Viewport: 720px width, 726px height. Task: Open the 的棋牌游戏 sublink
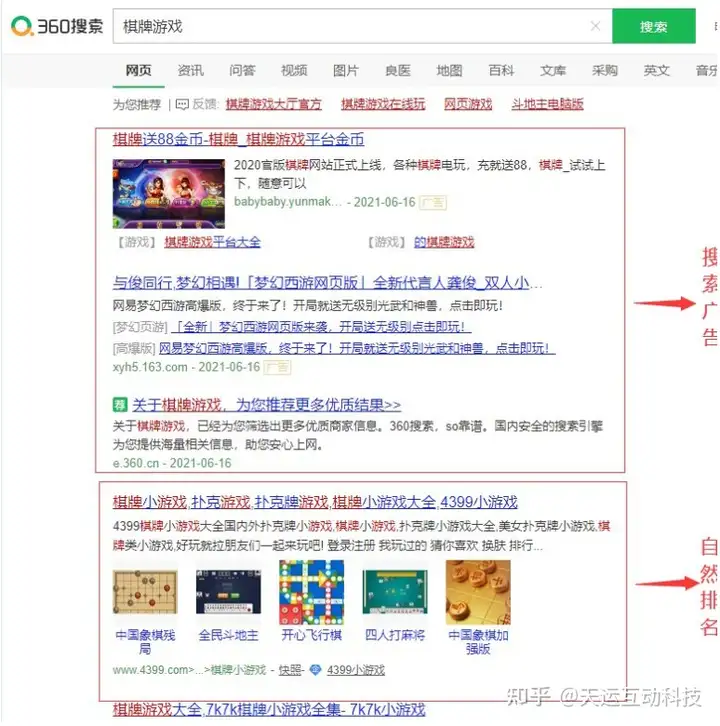(x=444, y=242)
